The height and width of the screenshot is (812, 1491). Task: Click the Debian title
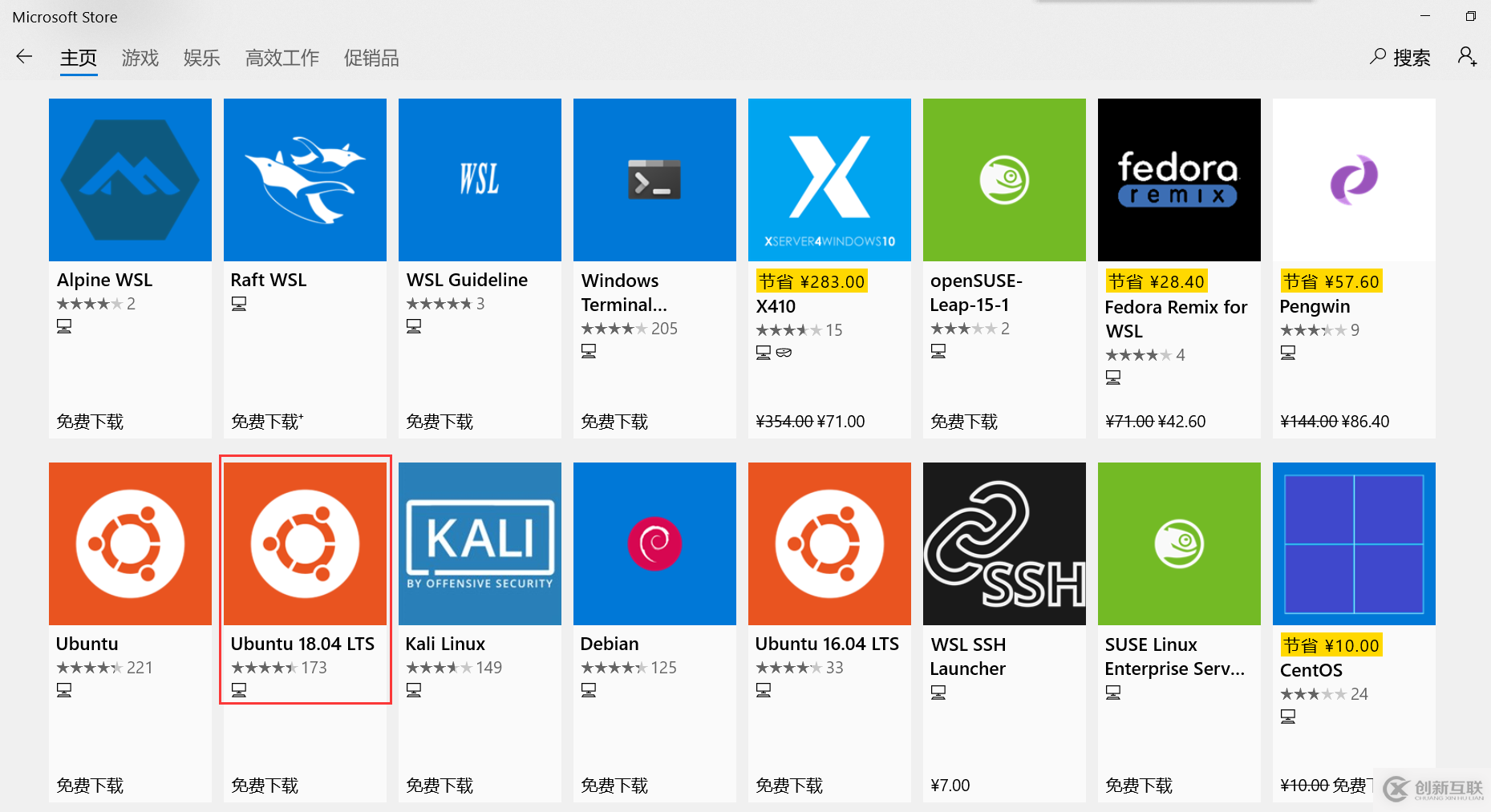point(610,644)
